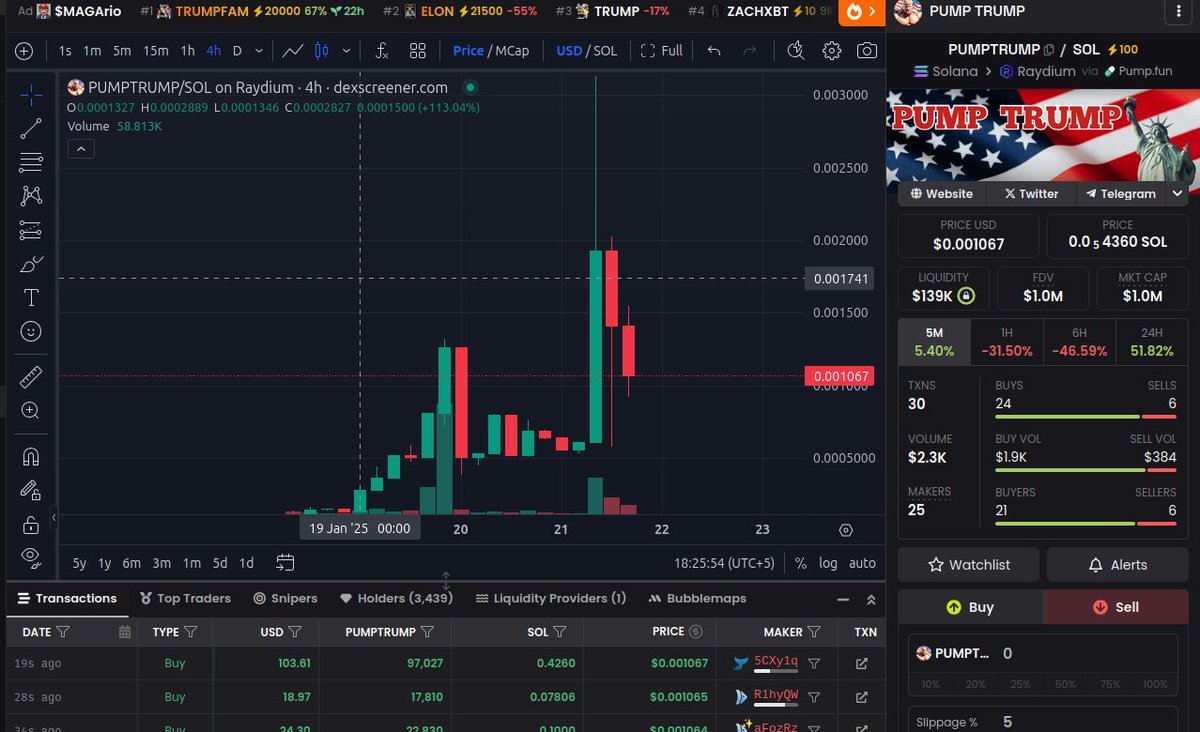1200x732 pixels.
Task: Hide all drawings with eye icon
Action: click(x=30, y=556)
